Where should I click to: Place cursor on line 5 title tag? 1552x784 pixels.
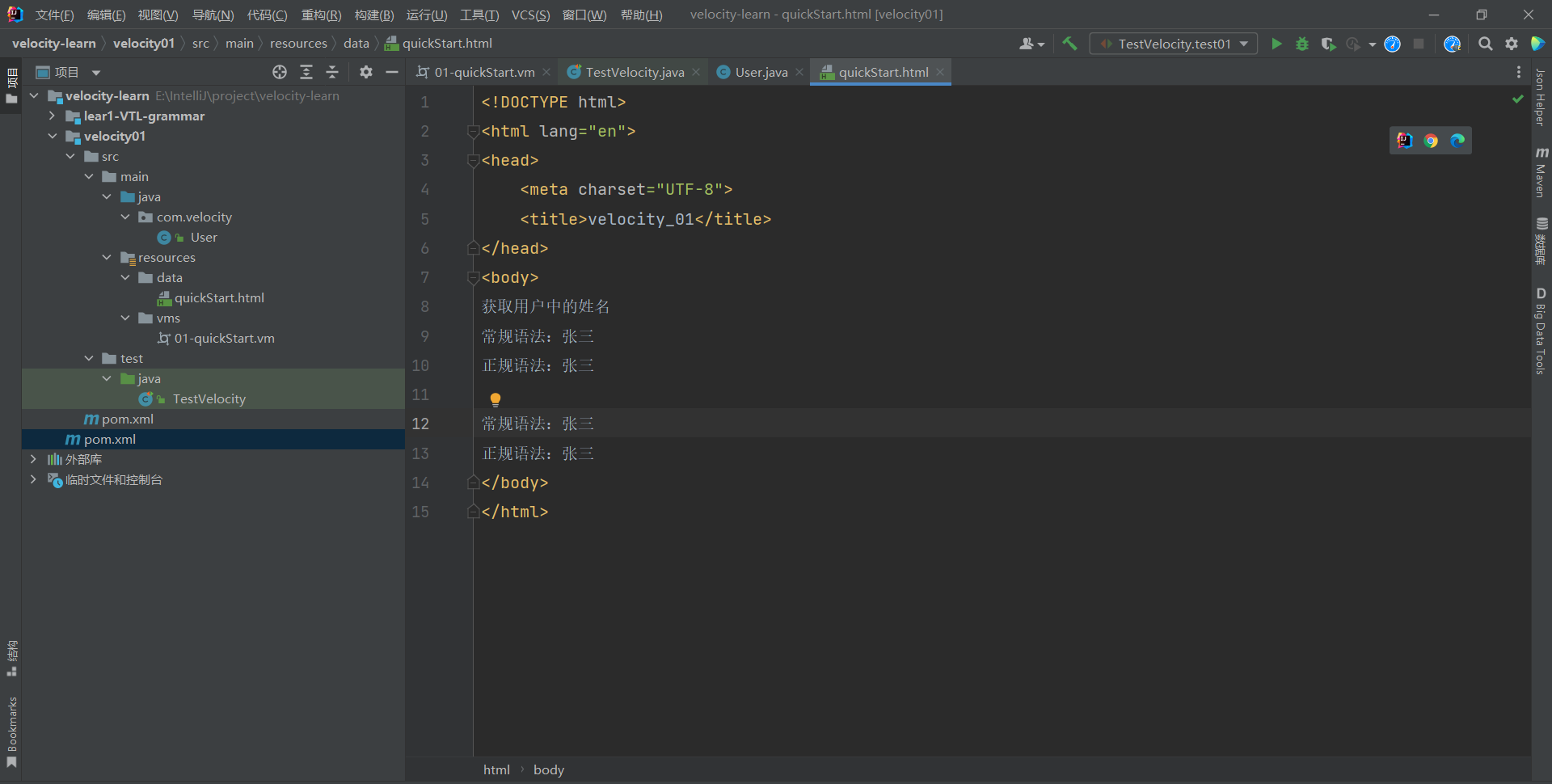(645, 219)
